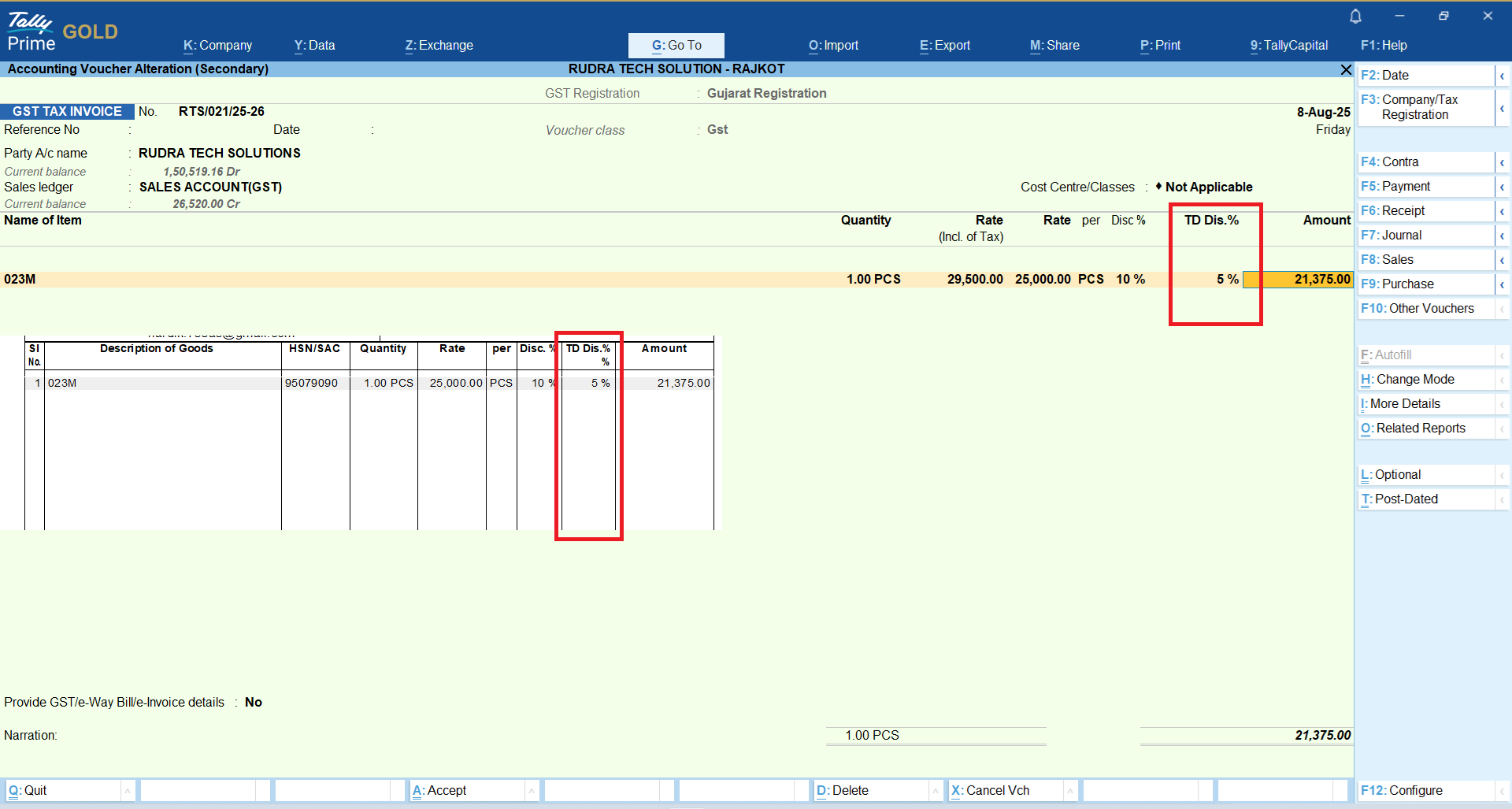The height and width of the screenshot is (809, 1512).
Task: Click the highlighted Amount 21,375.00 field
Action: click(x=1298, y=280)
